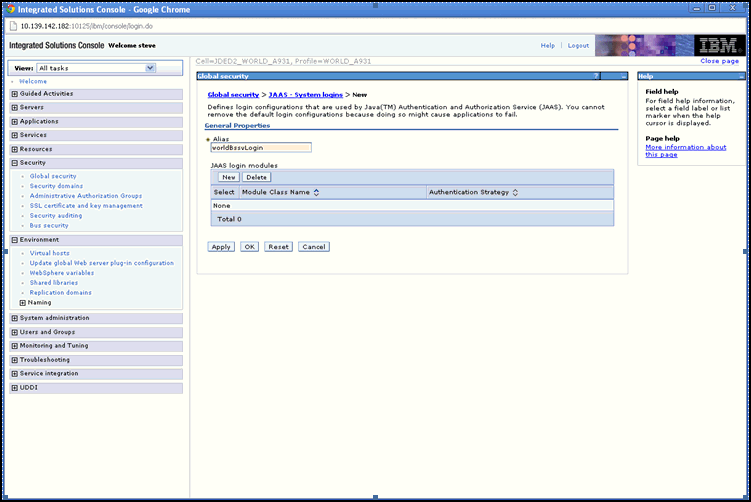Expand the System administration section
The height and width of the screenshot is (502, 751).
pos(14,318)
